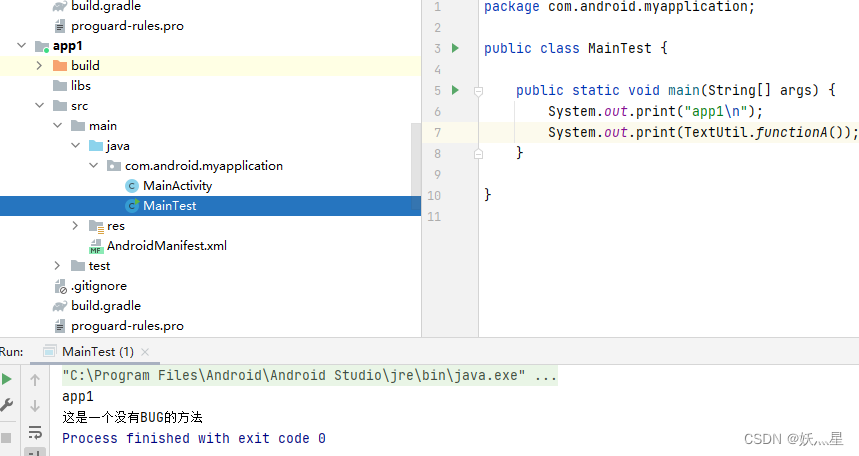Click the orange build folder icon
This screenshot has width=859, height=456.
(x=60, y=66)
